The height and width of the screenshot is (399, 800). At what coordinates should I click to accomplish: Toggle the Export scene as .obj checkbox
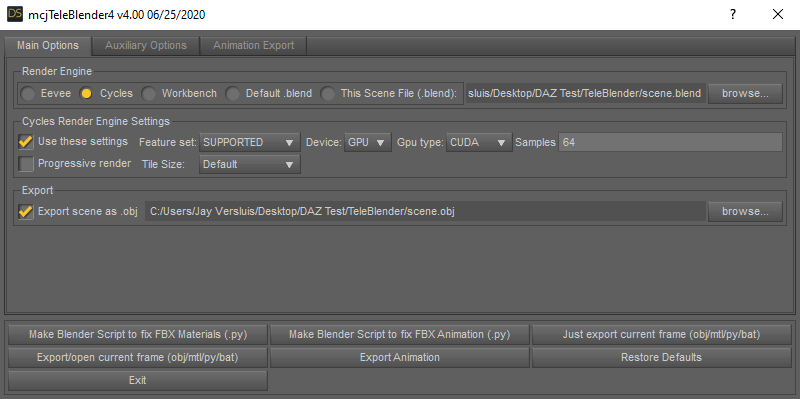[26, 211]
